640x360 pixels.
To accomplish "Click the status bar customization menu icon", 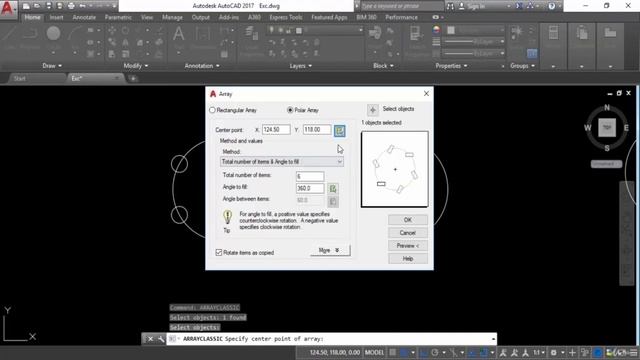I will click(634, 352).
